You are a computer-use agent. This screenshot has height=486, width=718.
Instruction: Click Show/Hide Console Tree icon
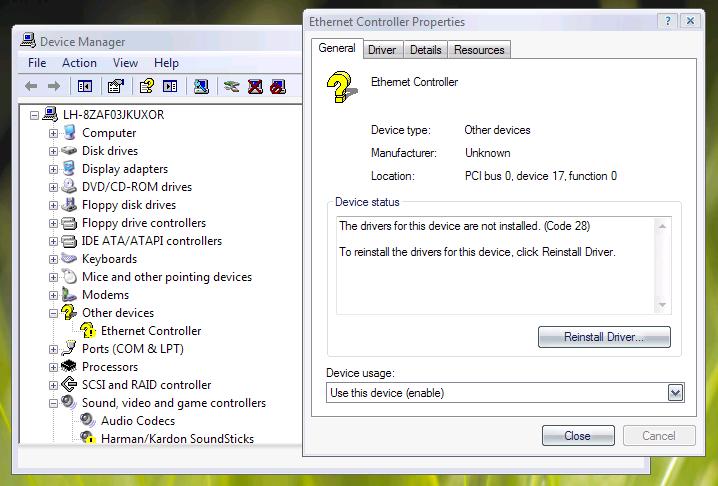tap(85, 87)
